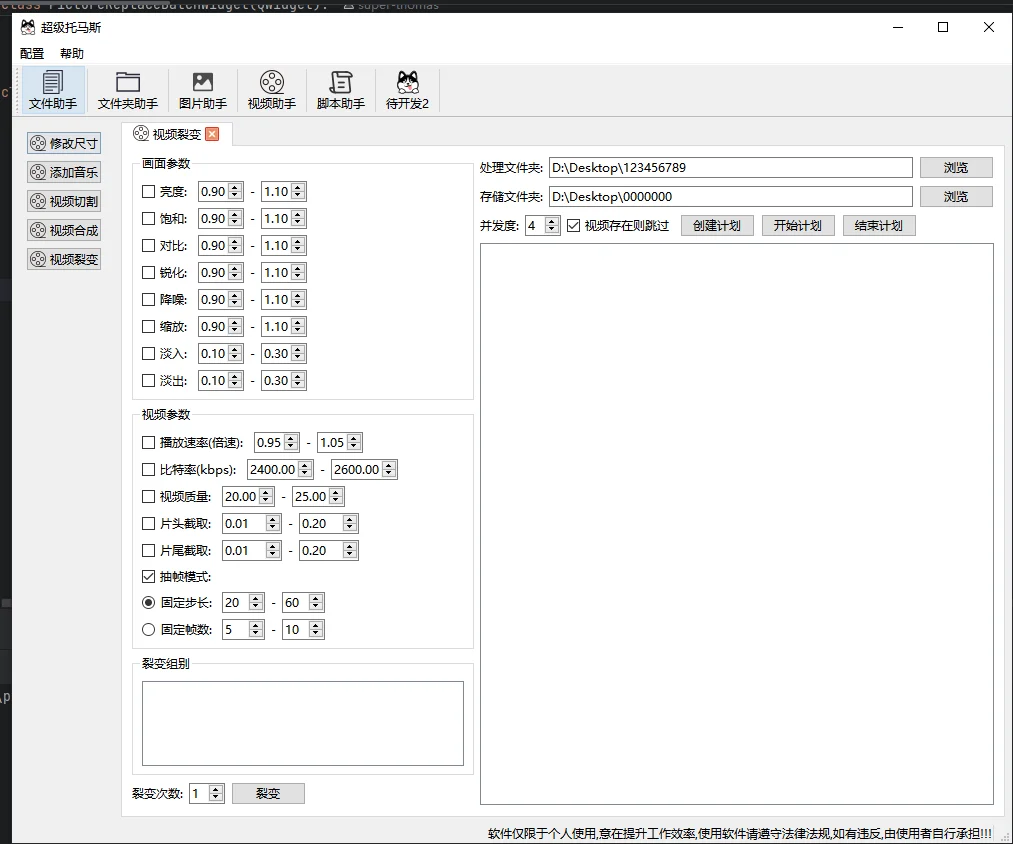Select 添加音乐 in the sidebar
Screen dimensions: 1013x844
click(x=64, y=172)
